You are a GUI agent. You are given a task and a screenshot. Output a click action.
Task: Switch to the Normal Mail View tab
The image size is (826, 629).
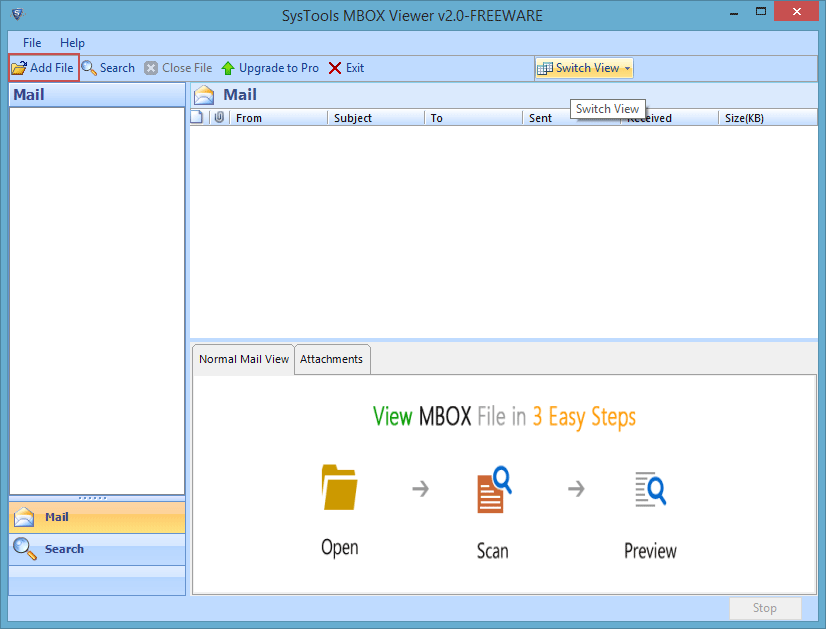pyautogui.click(x=243, y=359)
